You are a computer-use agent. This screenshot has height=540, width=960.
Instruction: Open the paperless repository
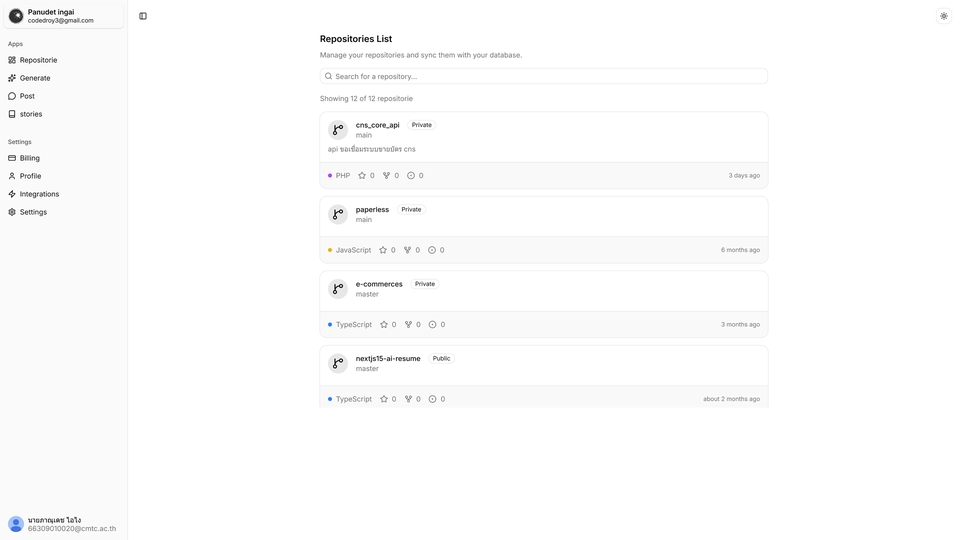(x=372, y=210)
